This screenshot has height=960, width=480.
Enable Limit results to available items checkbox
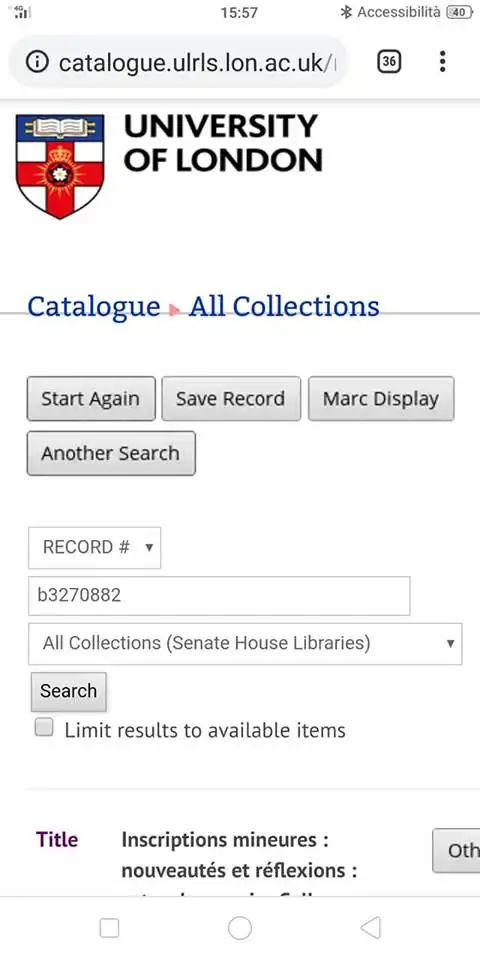tap(43, 727)
